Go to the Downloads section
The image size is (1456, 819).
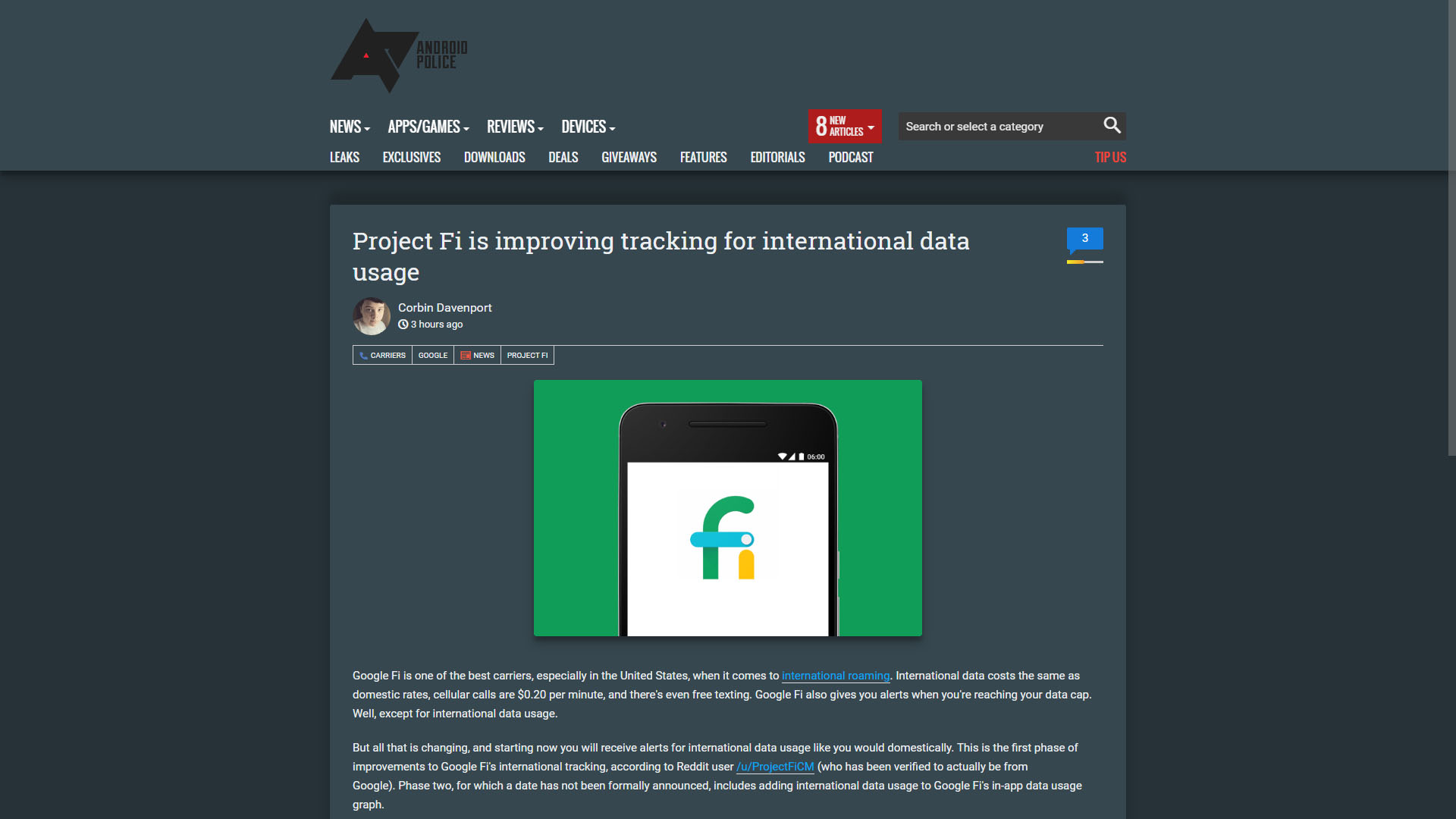[494, 157]
